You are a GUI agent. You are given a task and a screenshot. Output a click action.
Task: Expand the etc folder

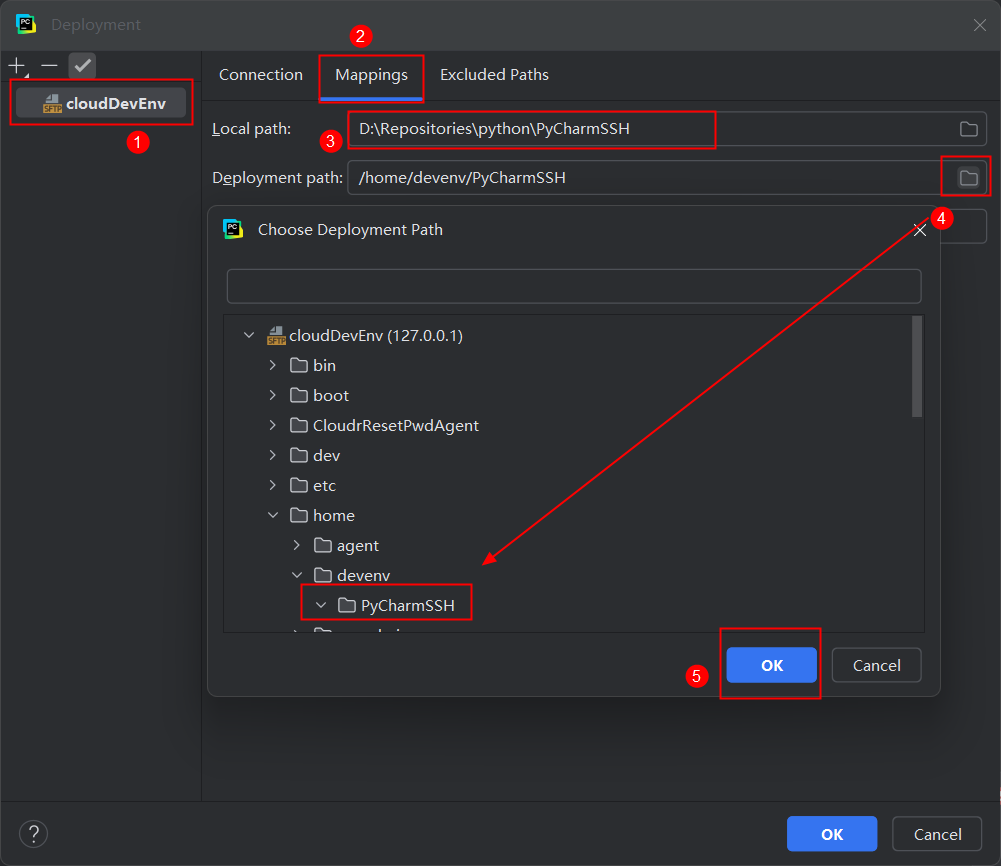click(273, 485)
